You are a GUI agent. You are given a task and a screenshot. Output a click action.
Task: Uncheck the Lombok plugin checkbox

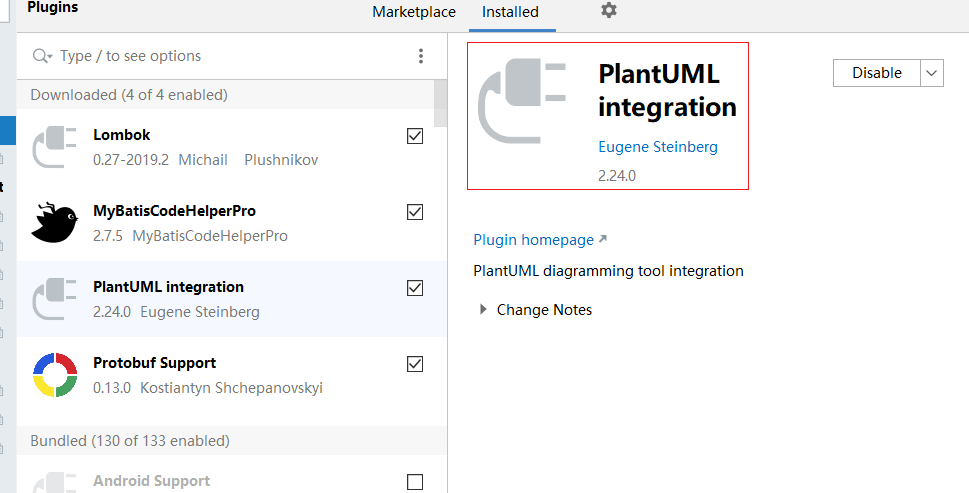pos(415,136)
